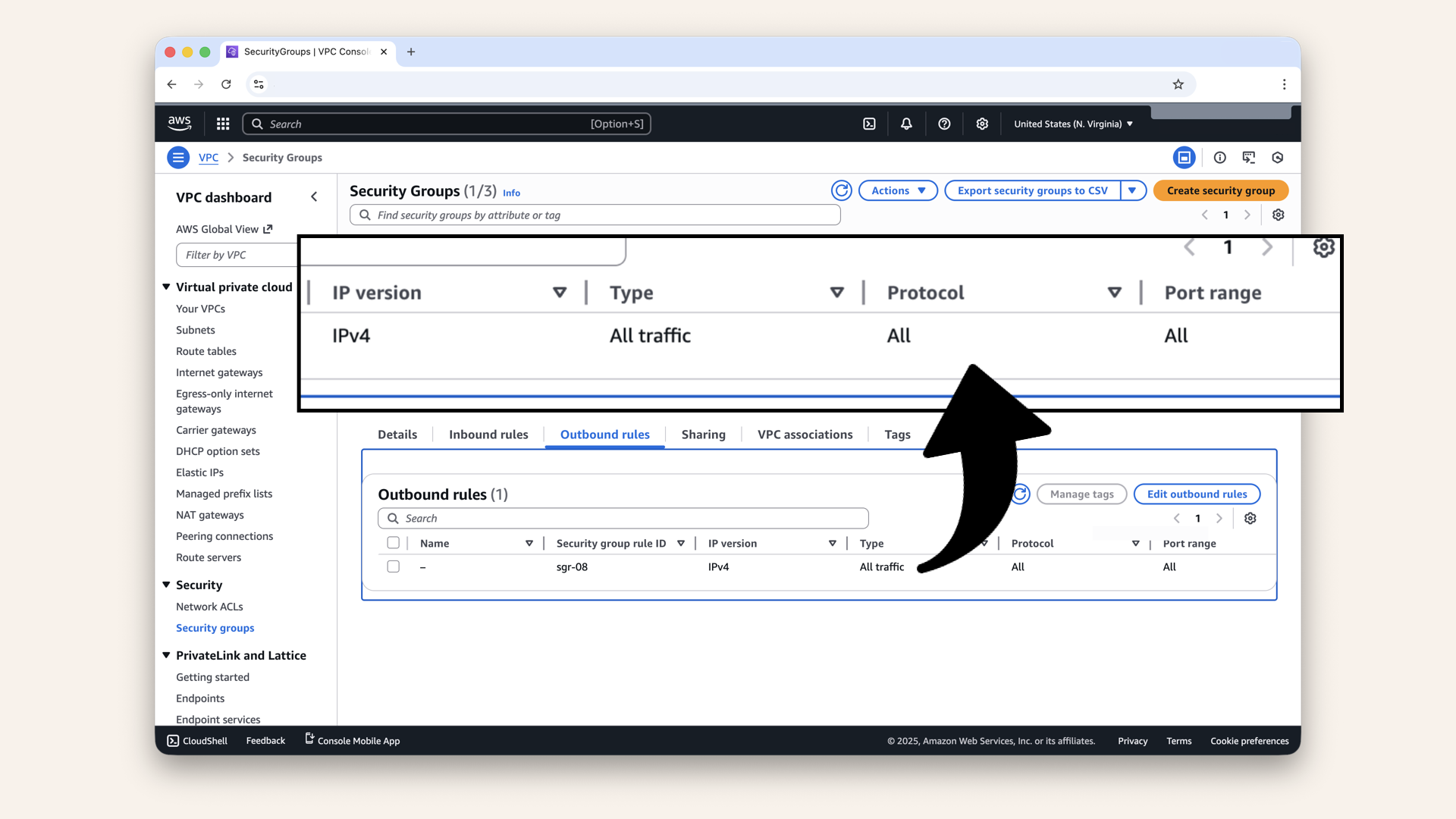Open the AWS services grid menu
The width and height of the screenshot is (1456, 819).
[x=223, y=124]
